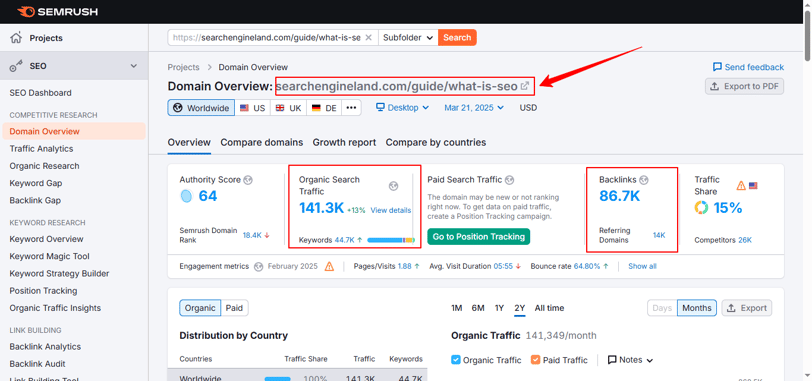Click the View details link
The image size is (812, 381).
point(391,210)
